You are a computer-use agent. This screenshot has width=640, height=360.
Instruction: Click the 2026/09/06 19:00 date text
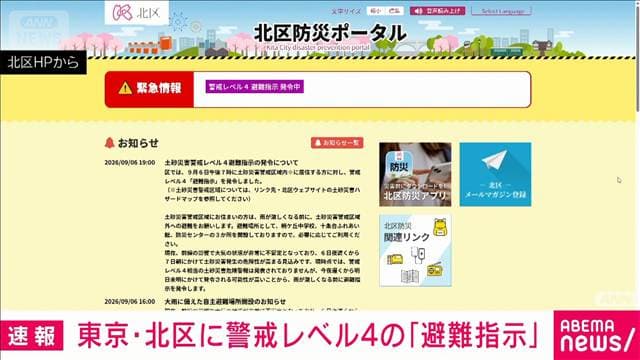click(129, 162)
